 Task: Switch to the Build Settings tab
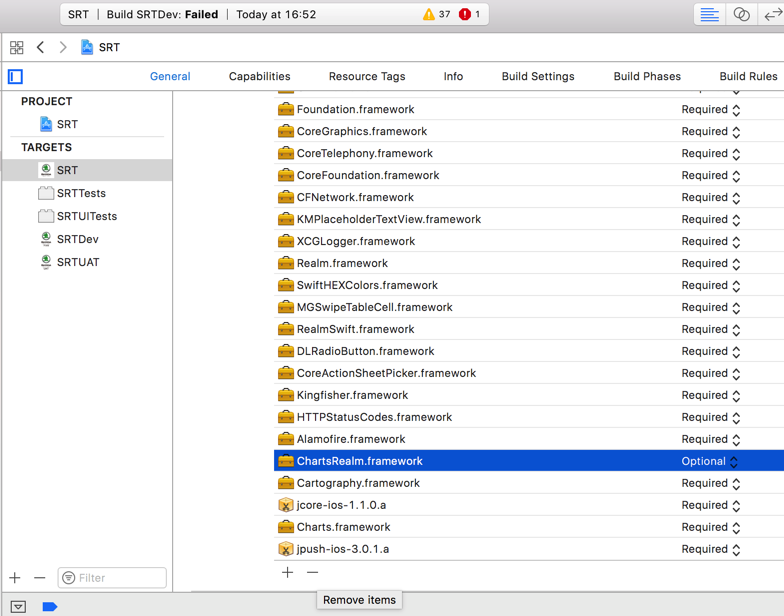pyautogui.click(x=538, y=76)
